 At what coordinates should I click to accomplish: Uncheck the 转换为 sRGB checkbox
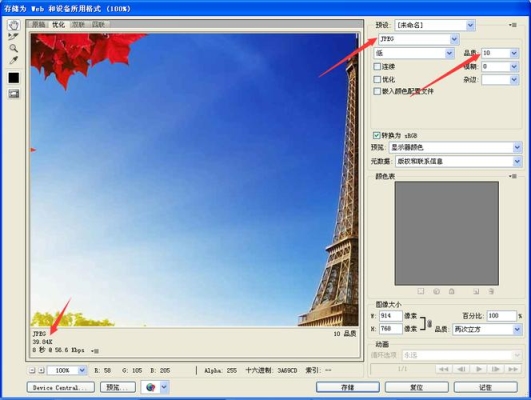pyautogui.click(x=377, y=135)
